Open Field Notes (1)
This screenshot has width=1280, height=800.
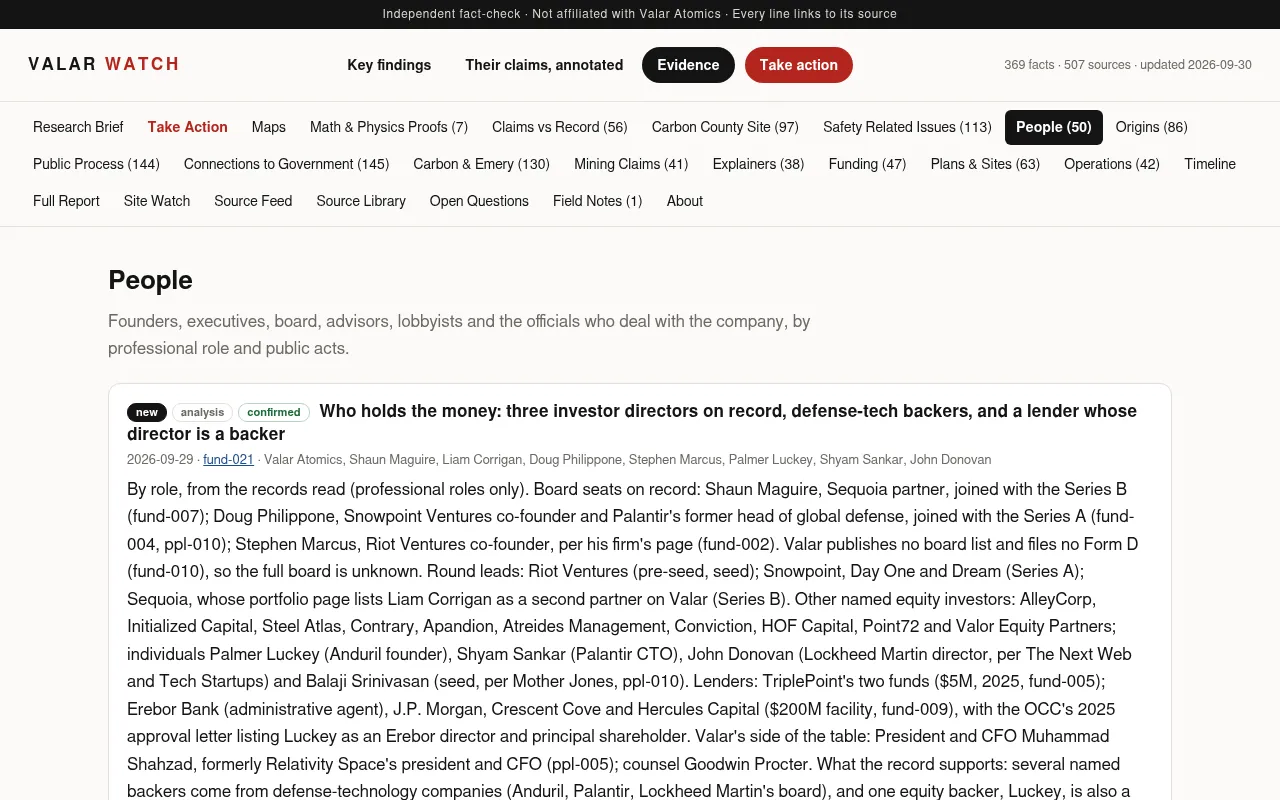pos(597,201)
